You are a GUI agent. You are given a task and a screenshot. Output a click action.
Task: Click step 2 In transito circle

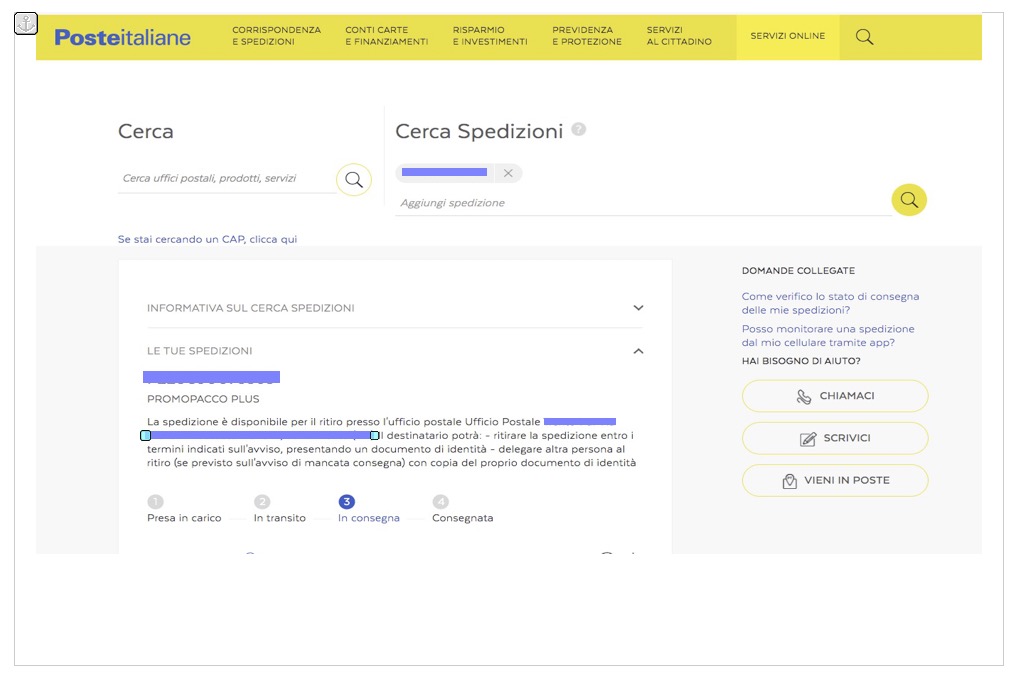262,501
